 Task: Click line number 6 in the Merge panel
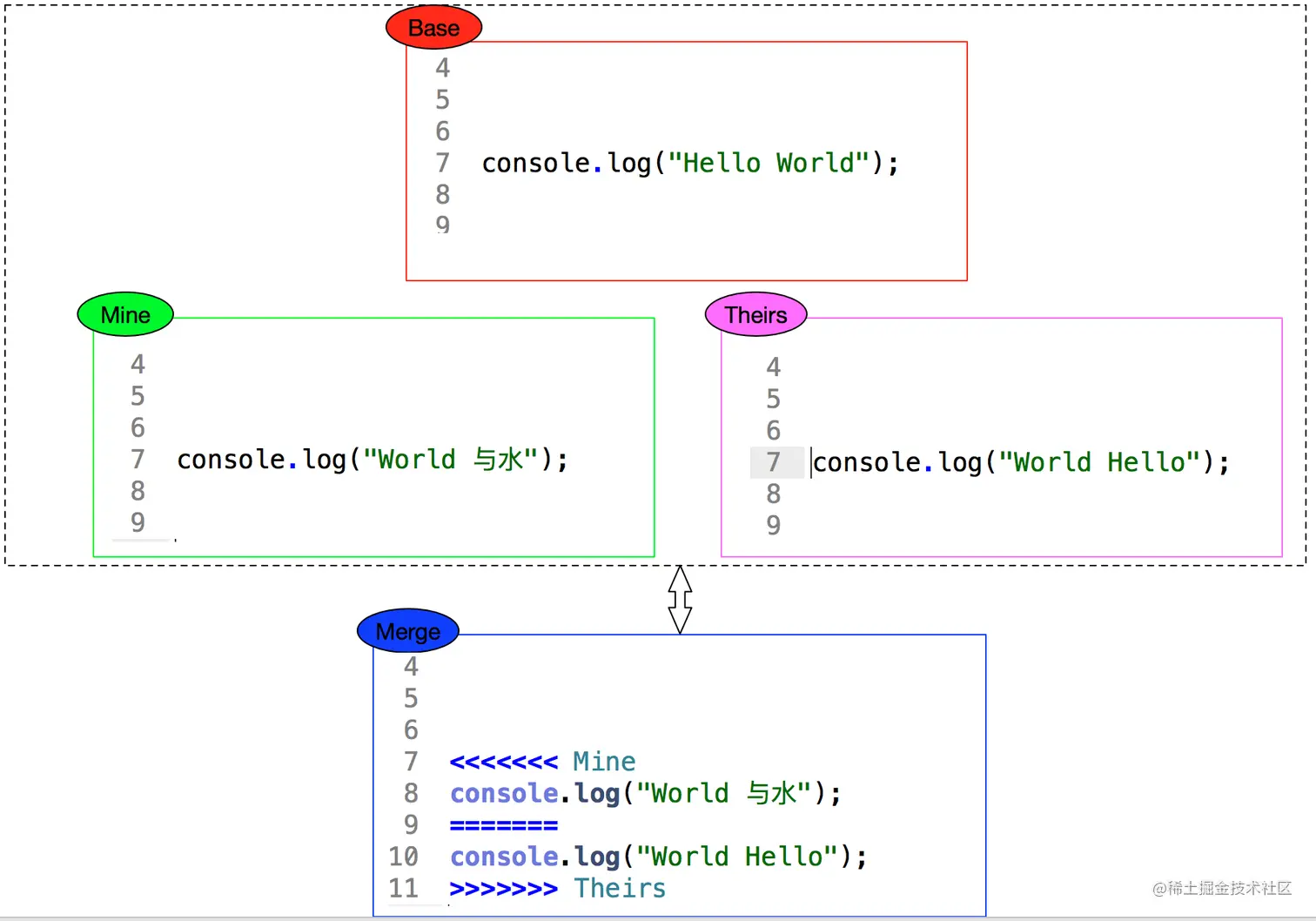click(x=411, y=729)
